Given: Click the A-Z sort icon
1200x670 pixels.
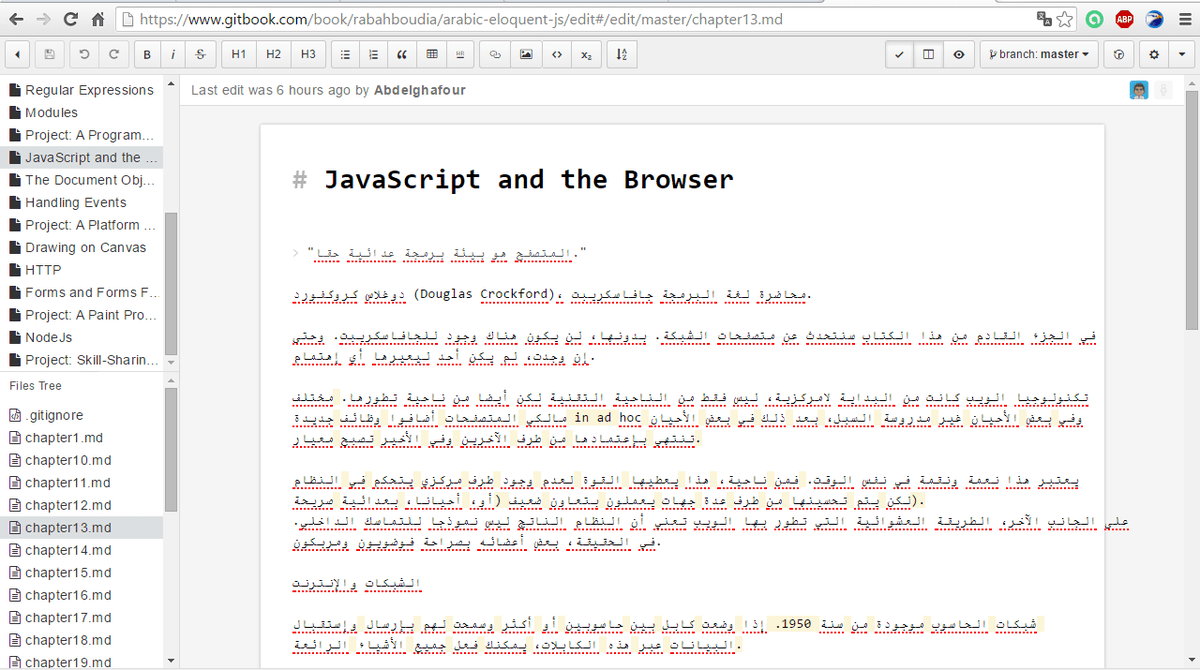Looking at the screenshot, I should pos(622,54).
